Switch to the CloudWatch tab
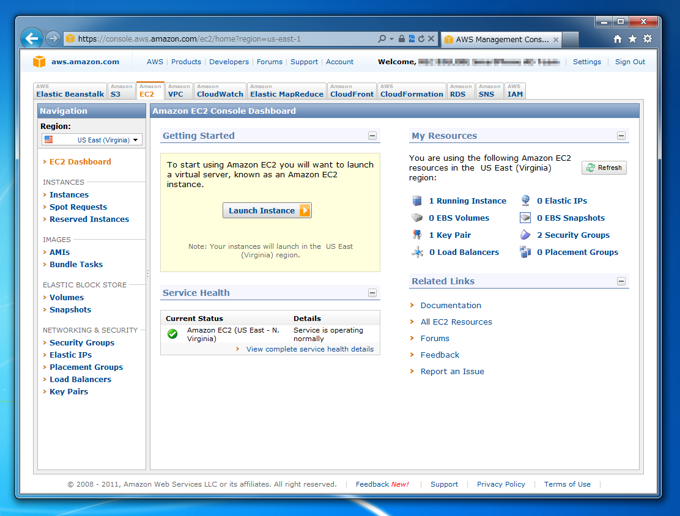The image size is (680, 516). [x=220, y=91]
